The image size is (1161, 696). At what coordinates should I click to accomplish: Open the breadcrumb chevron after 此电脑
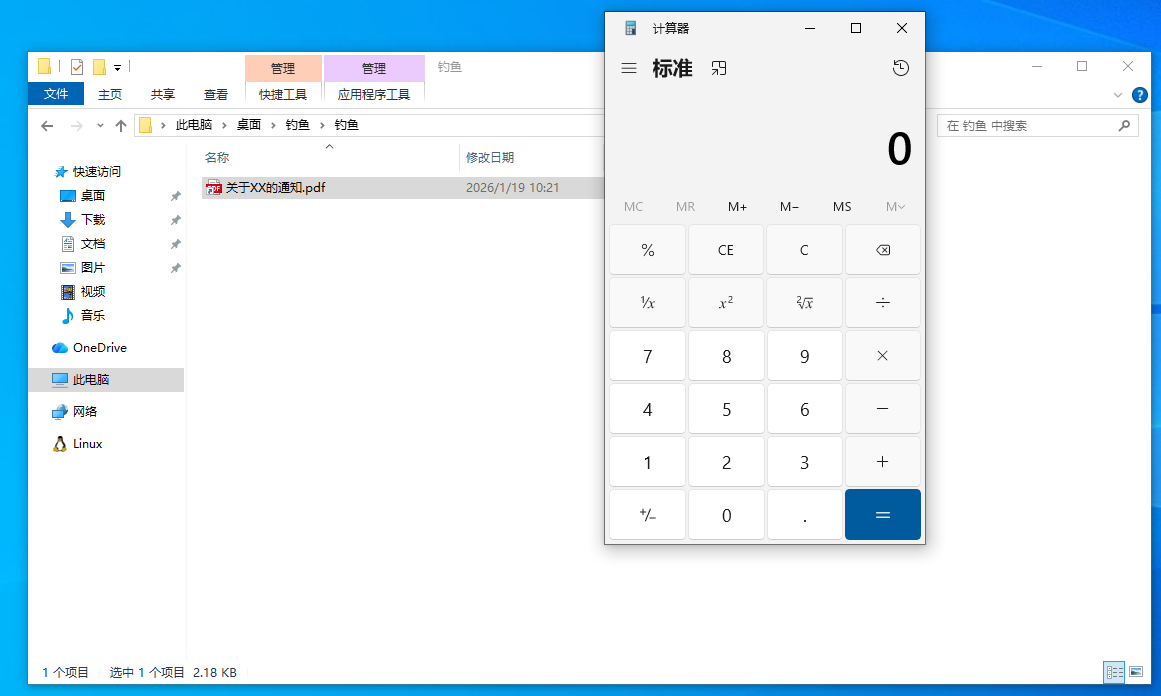pyautogui.click(x=224, y=125)
